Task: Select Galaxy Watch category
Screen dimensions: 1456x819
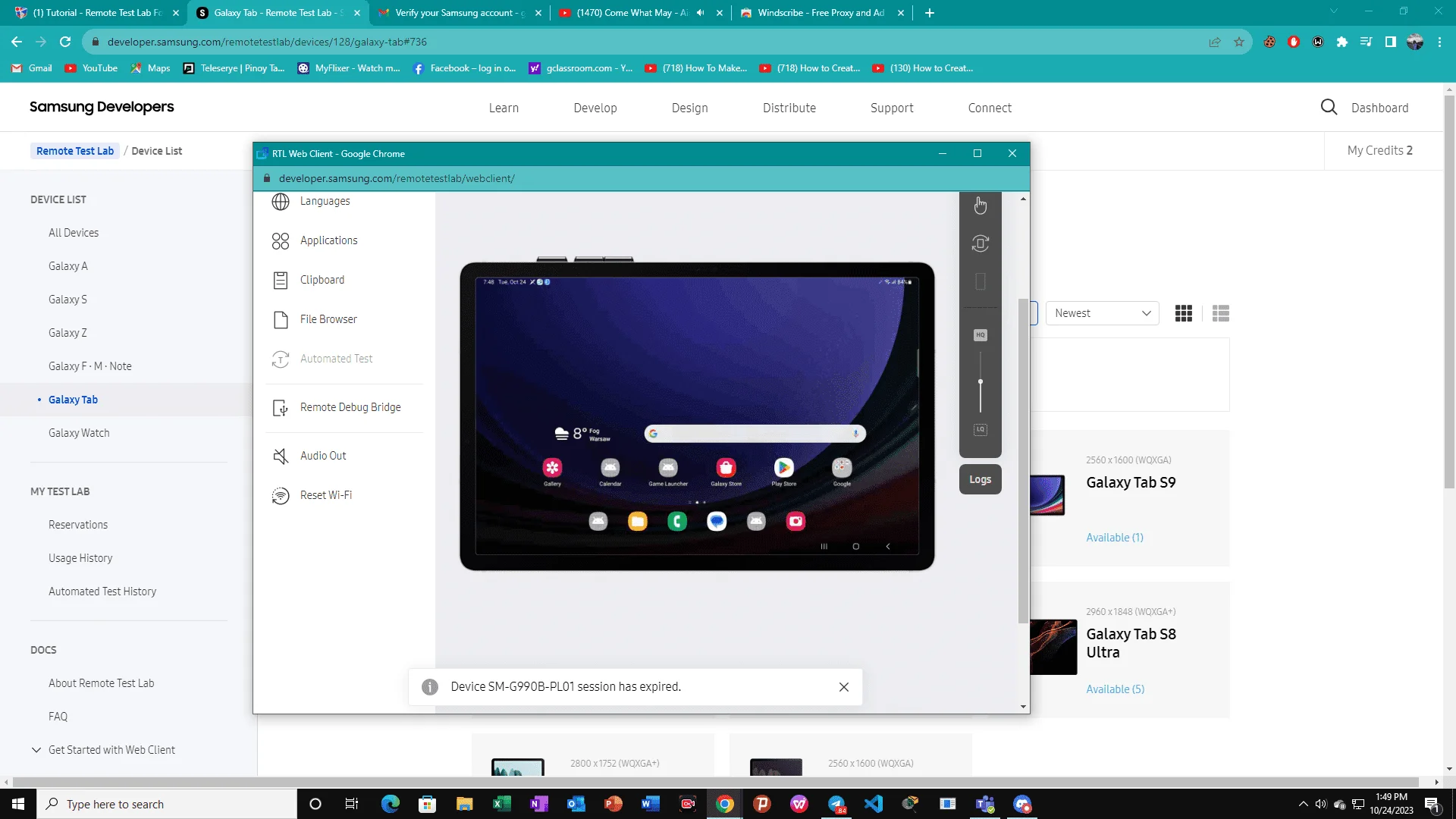Action: coord(79,433)
